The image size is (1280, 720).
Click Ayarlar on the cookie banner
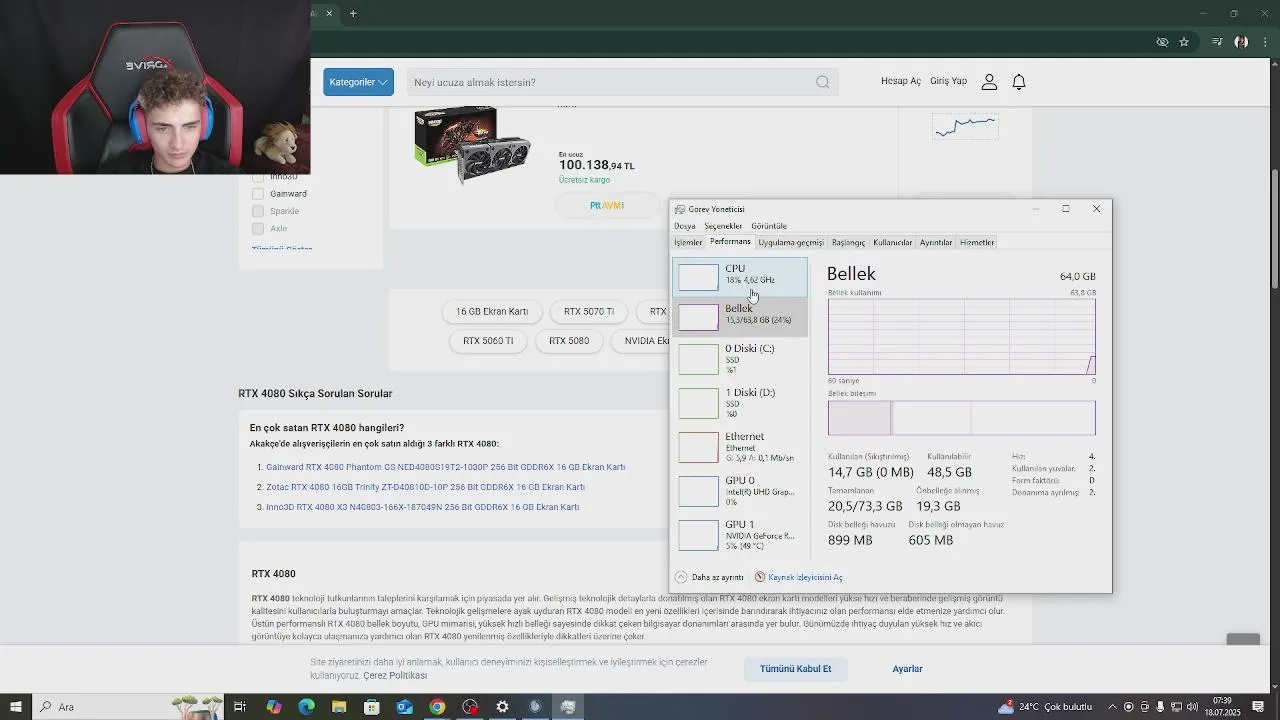pyautogui.click(x=907, y=669)
